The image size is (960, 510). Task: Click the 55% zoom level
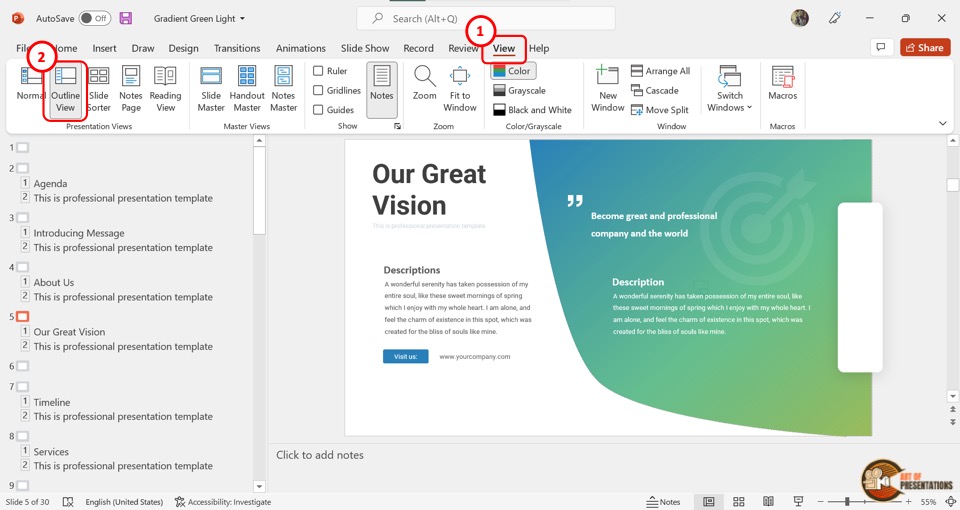click(x=928, y=502)
